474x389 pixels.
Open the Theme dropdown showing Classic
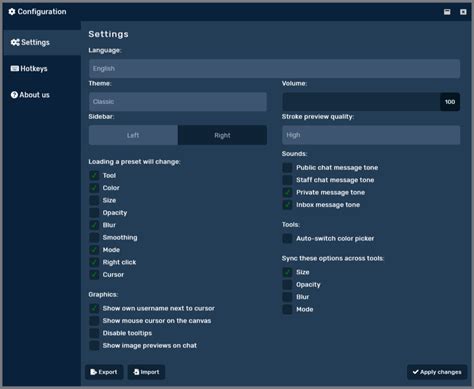click(x=178, y=102)
